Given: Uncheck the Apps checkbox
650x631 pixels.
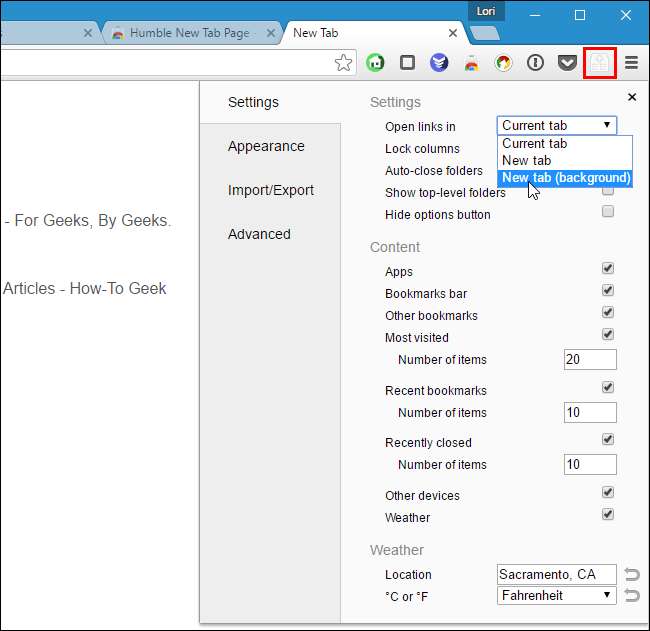Looking at the screenshot, I should click(608, 268).
